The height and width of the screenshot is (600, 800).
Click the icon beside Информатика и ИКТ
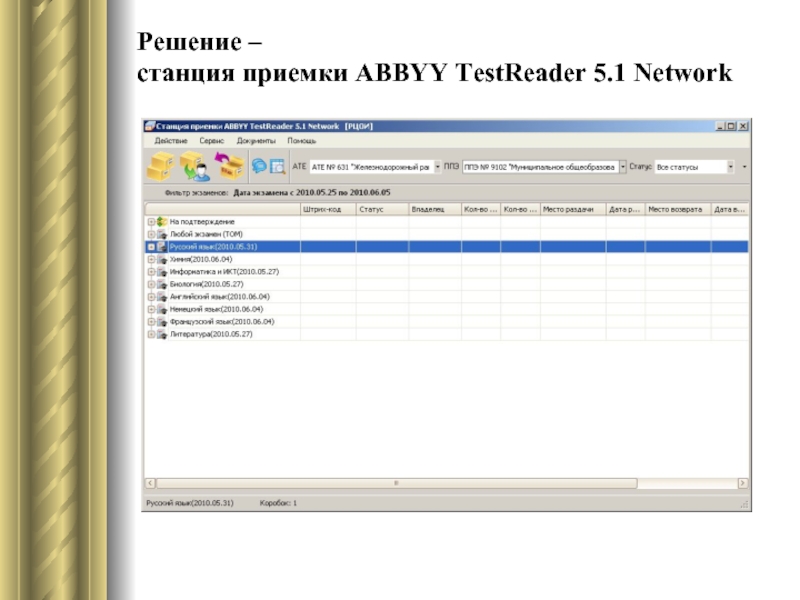[x=162, y=272]
